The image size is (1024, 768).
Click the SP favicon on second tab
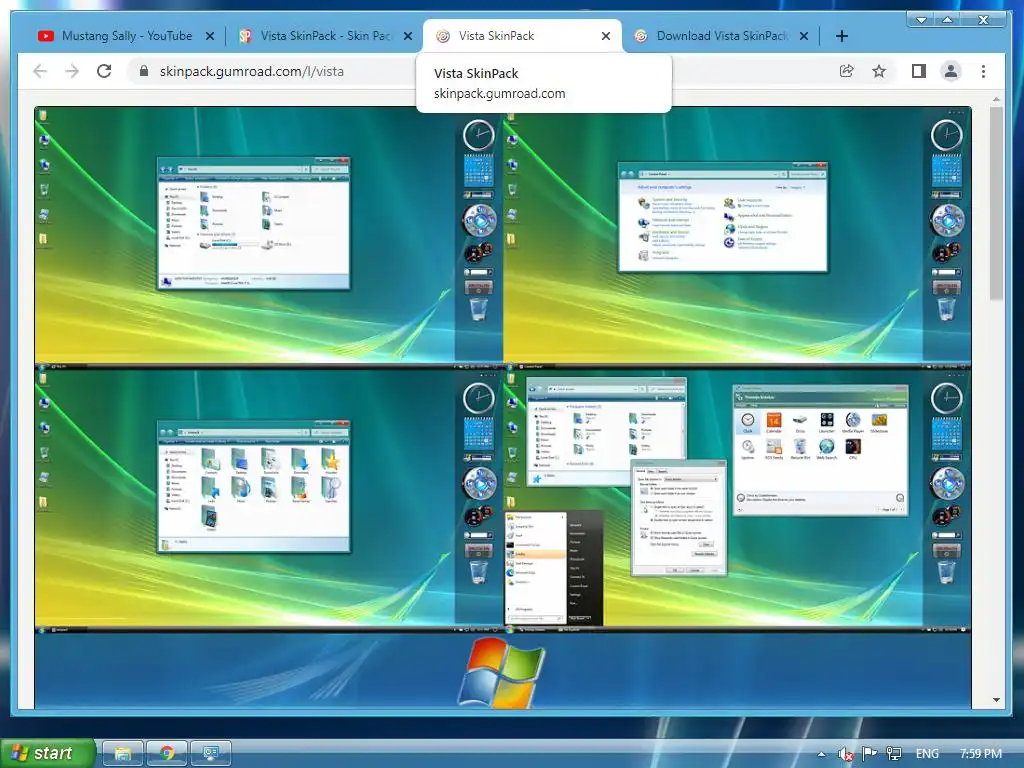pos(245,36)
